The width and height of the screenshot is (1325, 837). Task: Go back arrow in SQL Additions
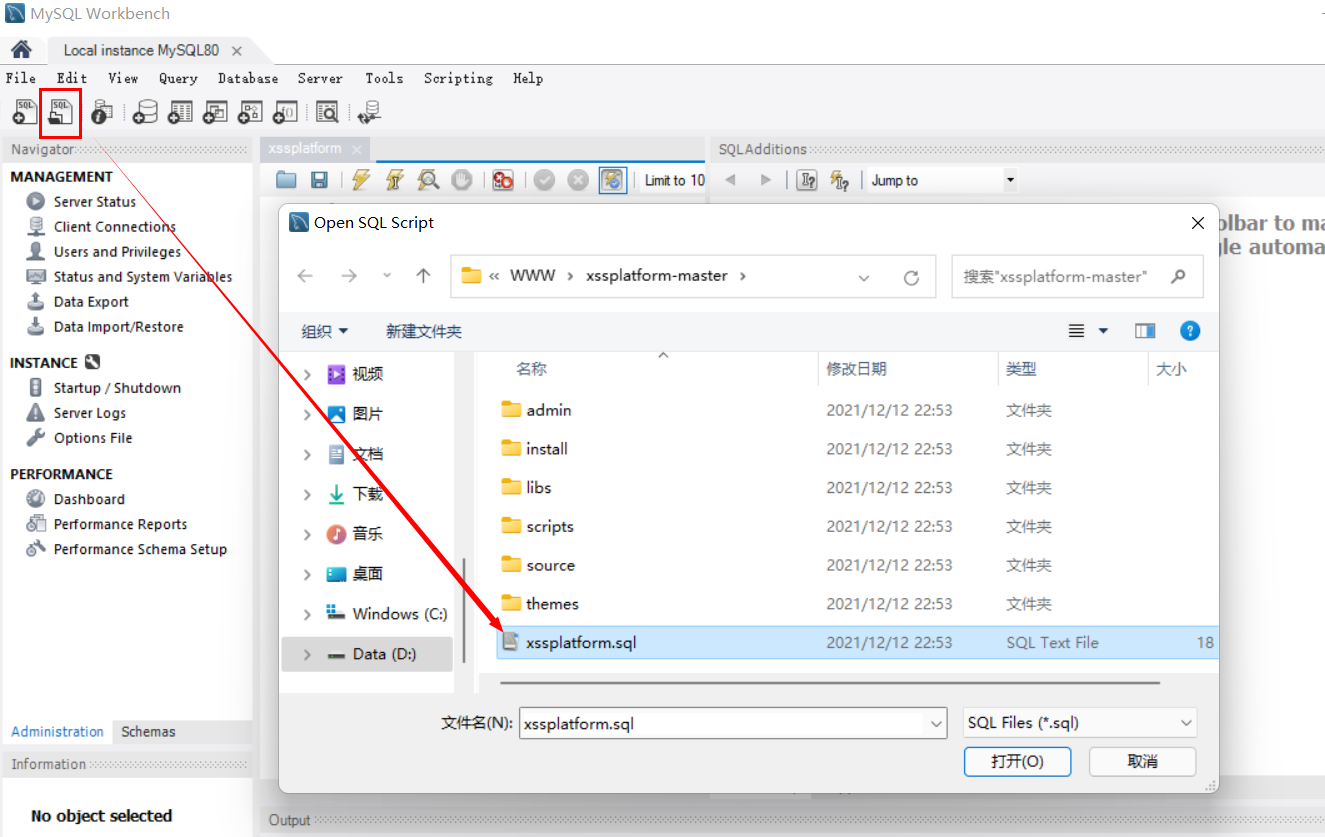click(730, 180)
